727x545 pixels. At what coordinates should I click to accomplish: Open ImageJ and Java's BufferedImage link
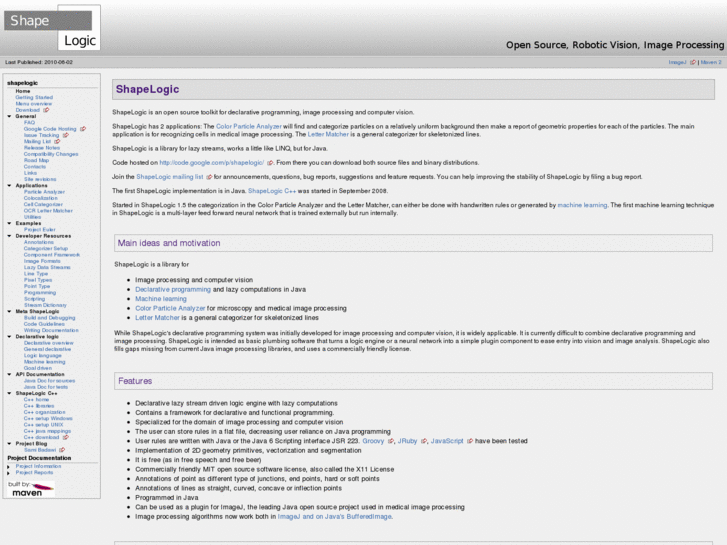pyautogui.click(x=335, y=517)
